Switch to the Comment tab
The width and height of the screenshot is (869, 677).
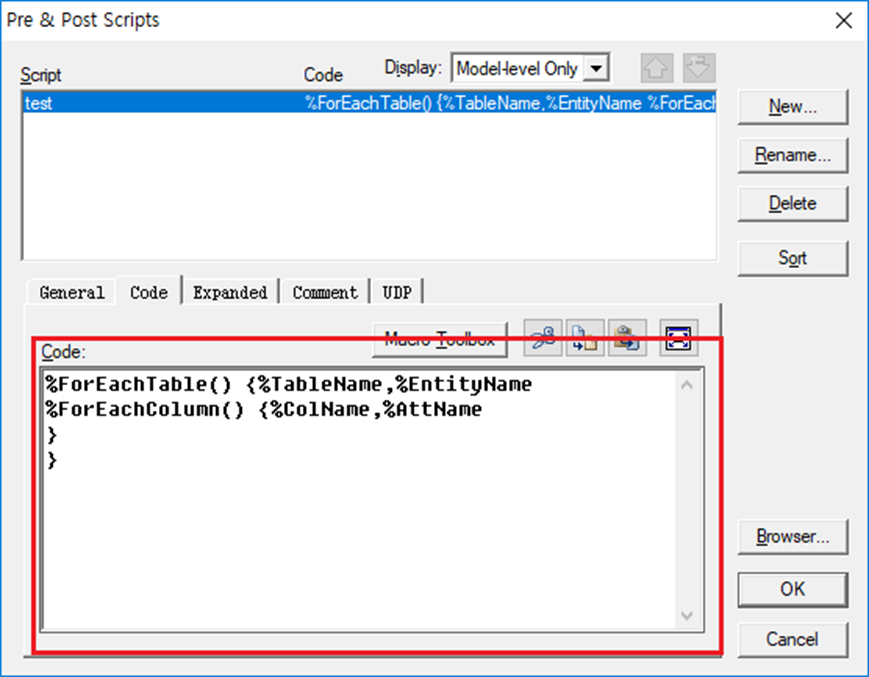point(325,292)
